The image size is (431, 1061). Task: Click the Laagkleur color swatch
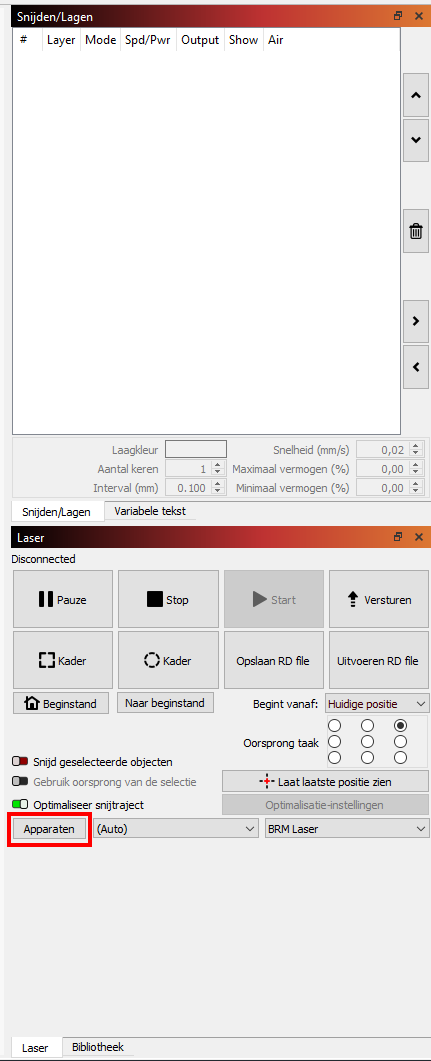(196, 449)
